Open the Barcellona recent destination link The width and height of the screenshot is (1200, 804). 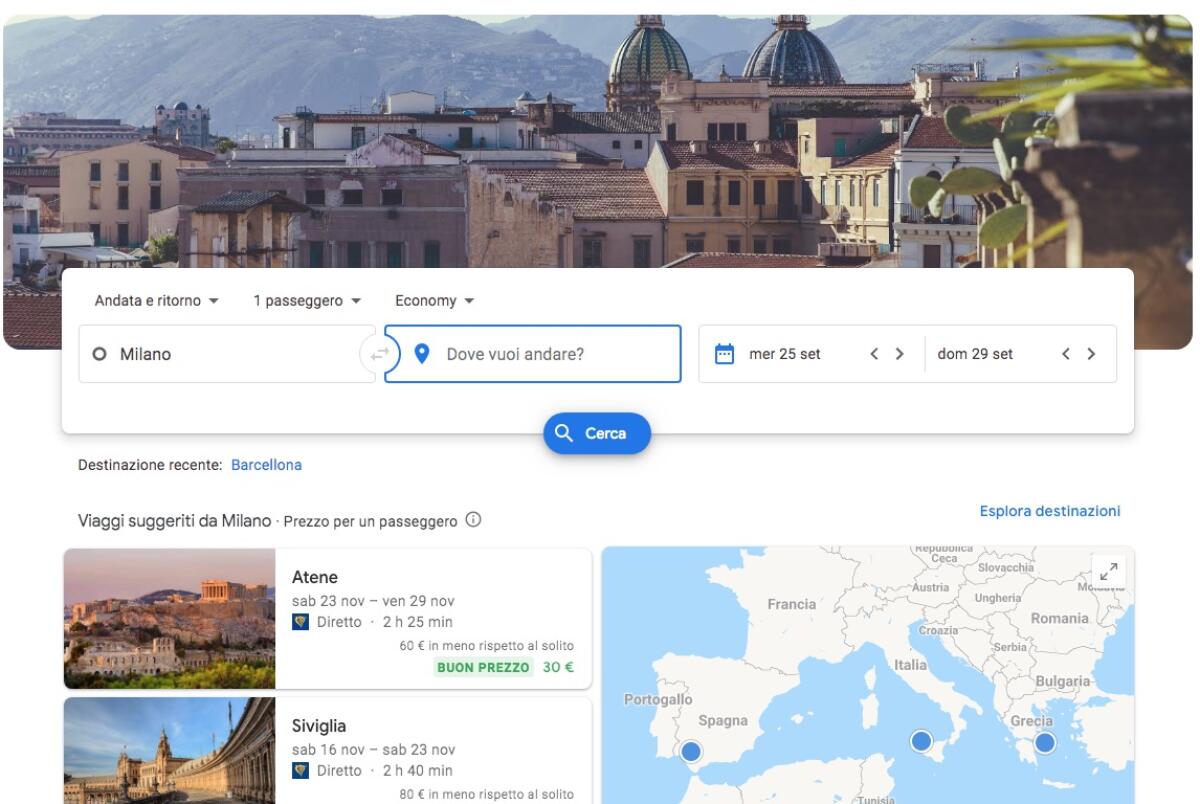pyautogui.click(x=266, y=464)
